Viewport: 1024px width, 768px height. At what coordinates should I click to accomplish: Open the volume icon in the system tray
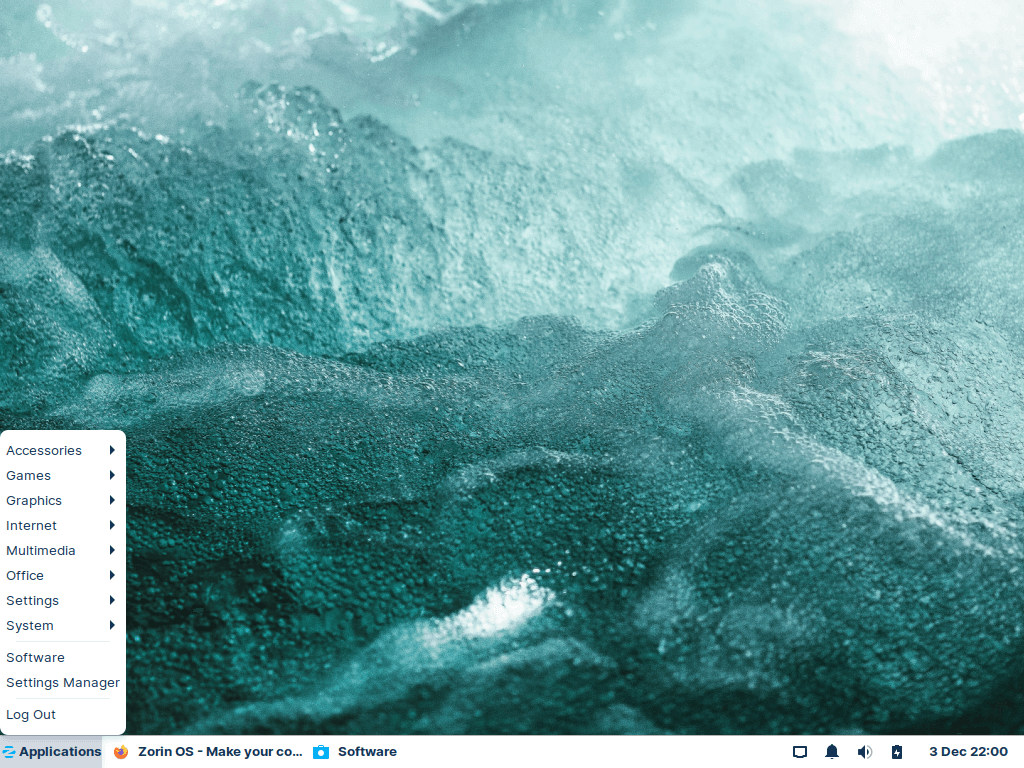click(x=864, y=751)
